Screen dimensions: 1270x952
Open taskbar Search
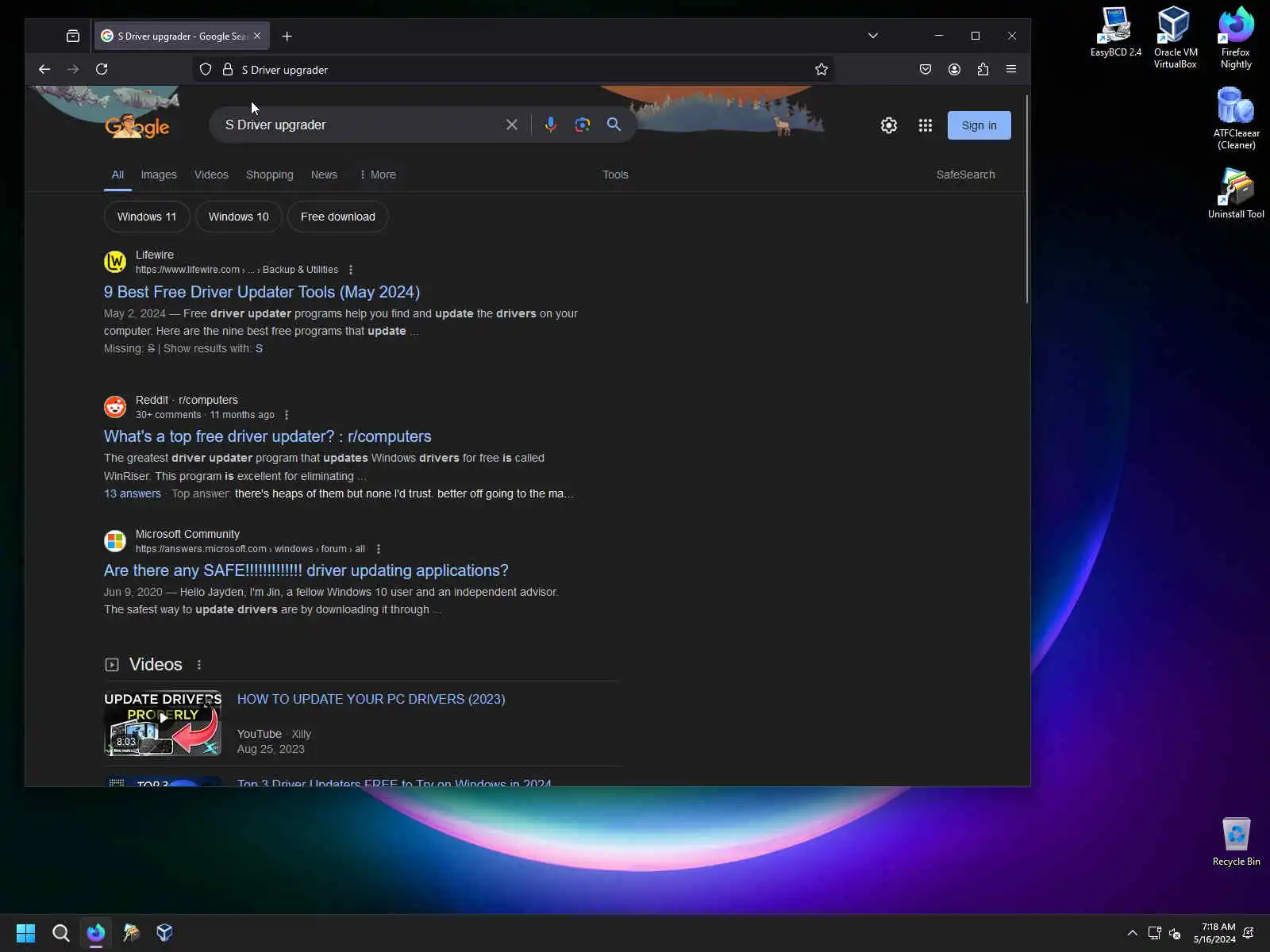point(61,933)
